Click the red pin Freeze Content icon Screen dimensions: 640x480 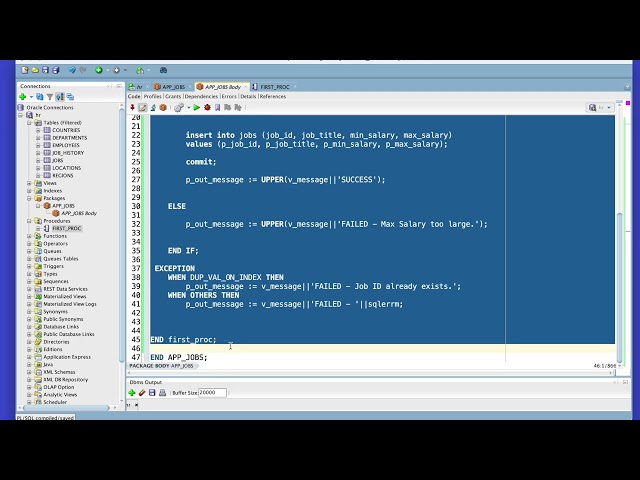[132, 107]
